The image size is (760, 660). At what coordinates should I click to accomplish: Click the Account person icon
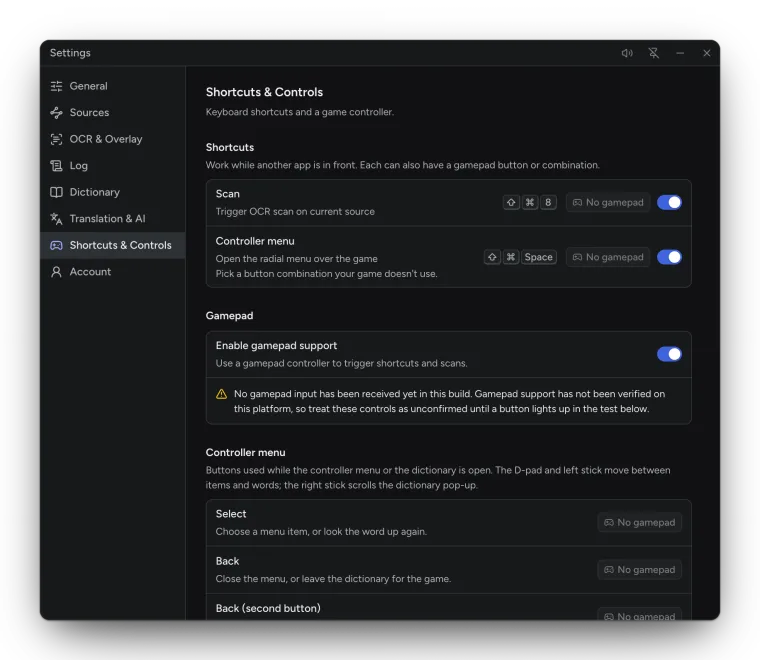tap(56, 272)
